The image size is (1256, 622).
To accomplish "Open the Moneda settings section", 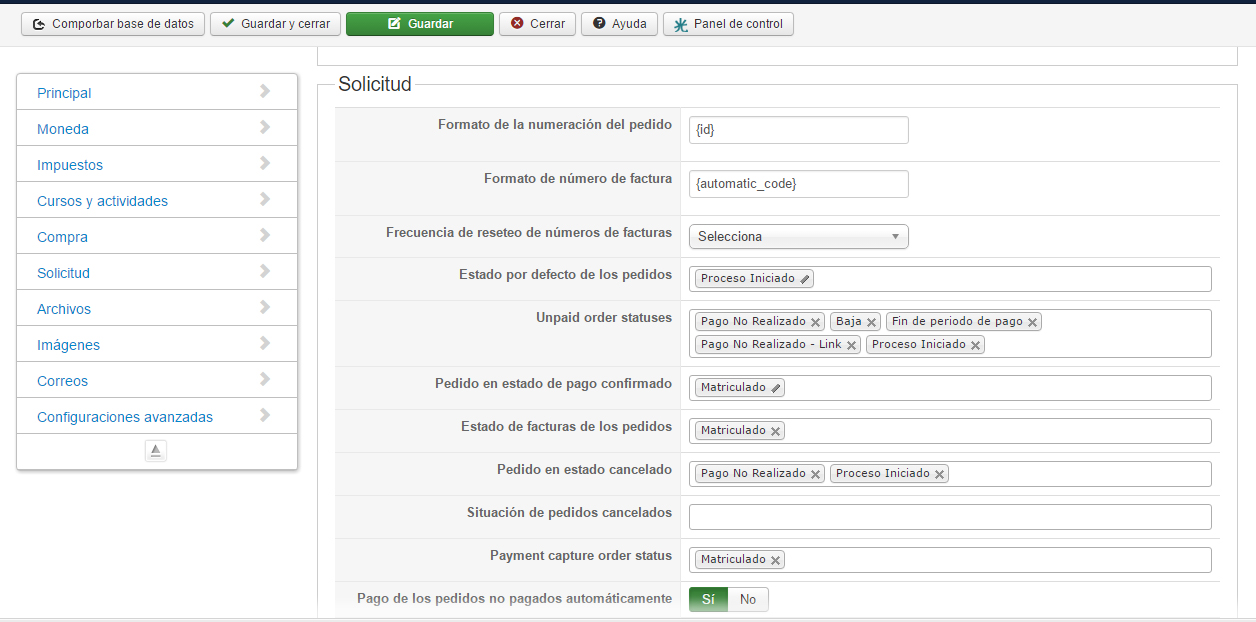I will coord(63,129).
